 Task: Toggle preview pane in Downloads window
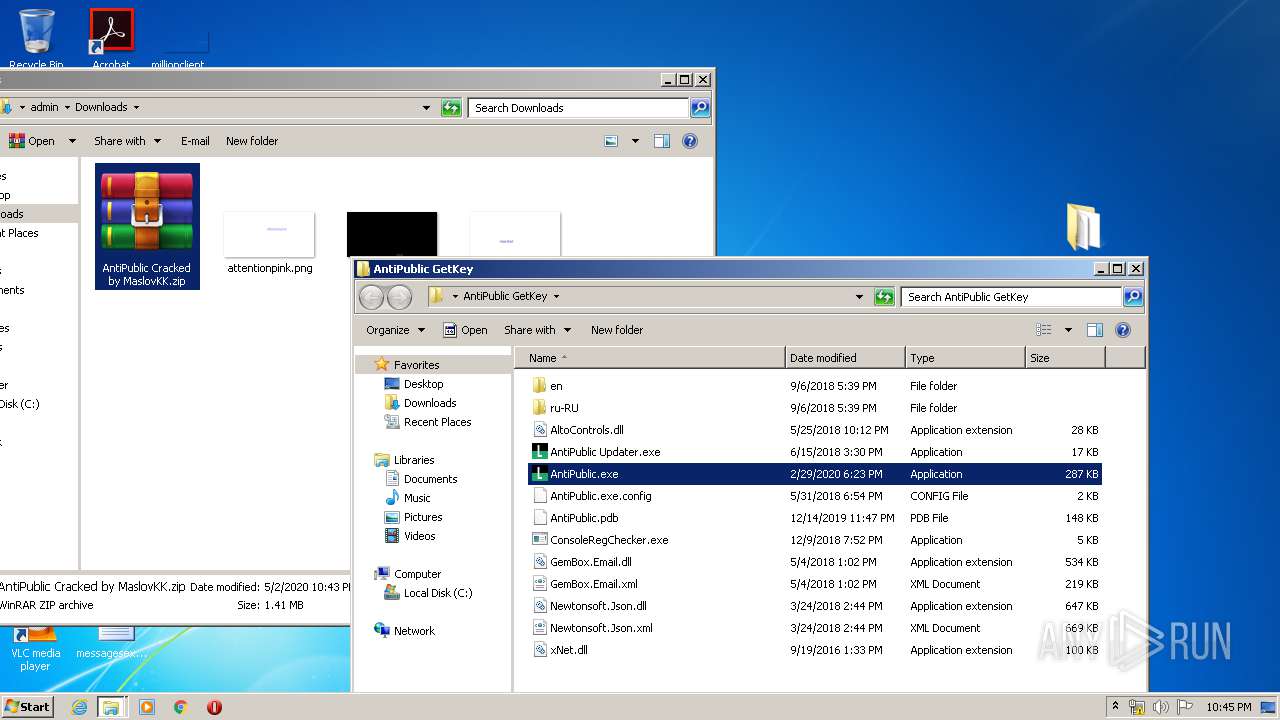pos(661,141)
